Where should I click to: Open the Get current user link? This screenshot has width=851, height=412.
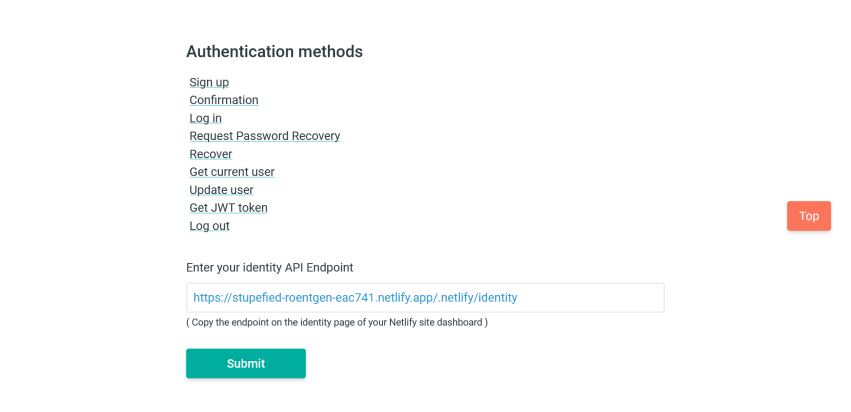click(232, 172)
